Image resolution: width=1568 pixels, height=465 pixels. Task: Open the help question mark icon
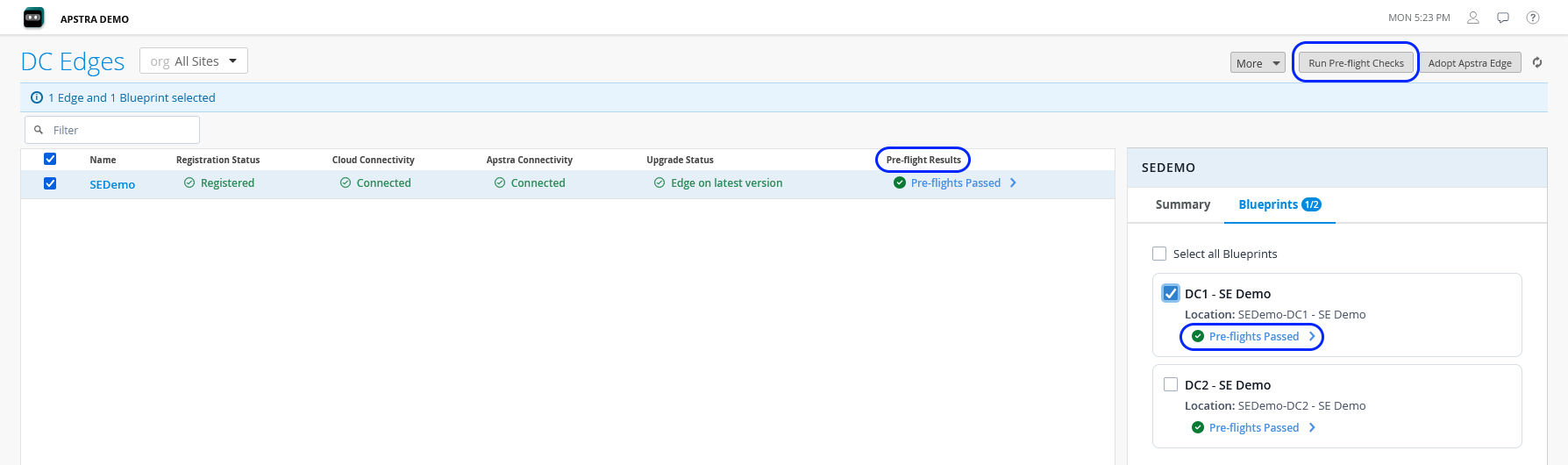coord(1533,18)
